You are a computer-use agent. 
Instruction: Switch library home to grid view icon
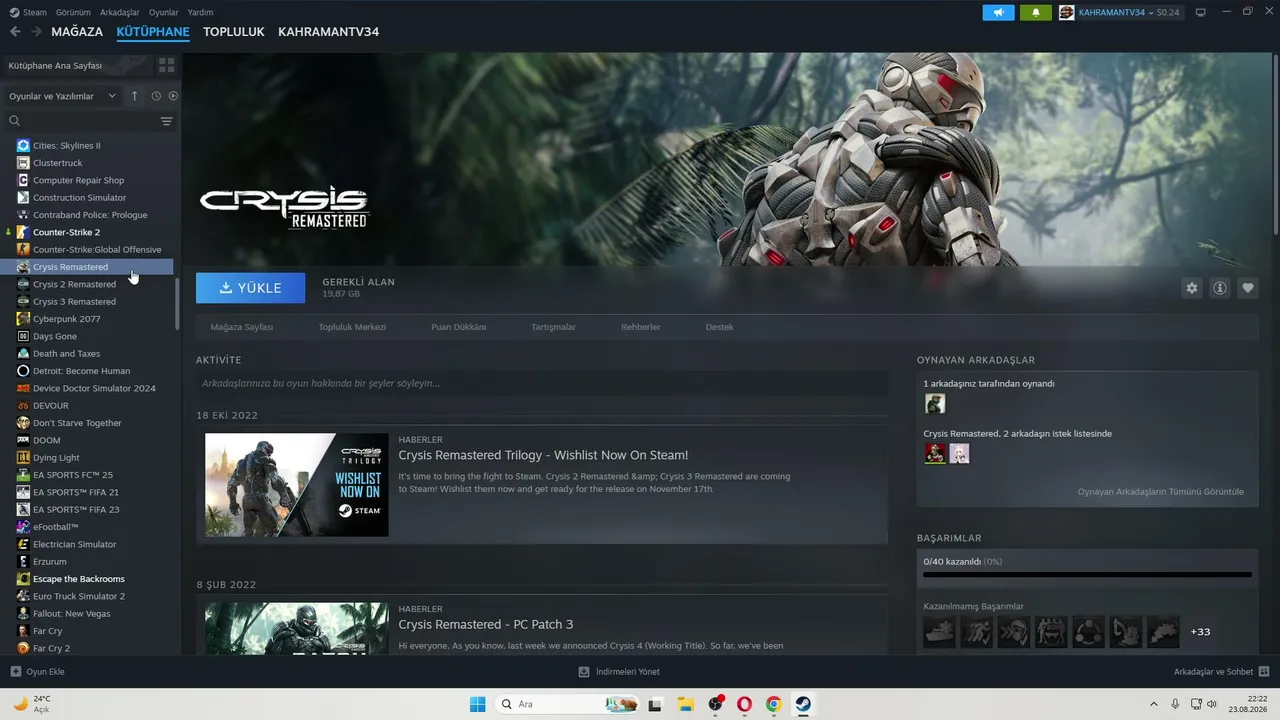click(x=166, y=65)
